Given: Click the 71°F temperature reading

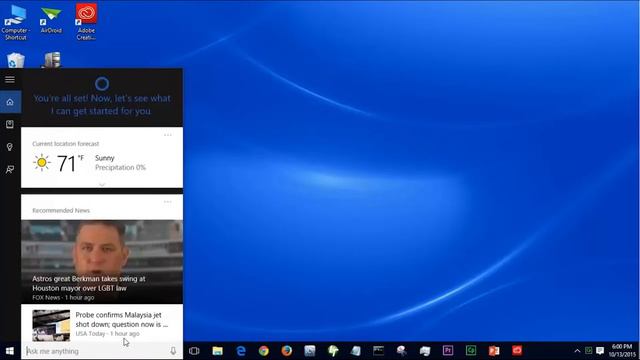Looking at the screenshot, I should pos(70,163).
